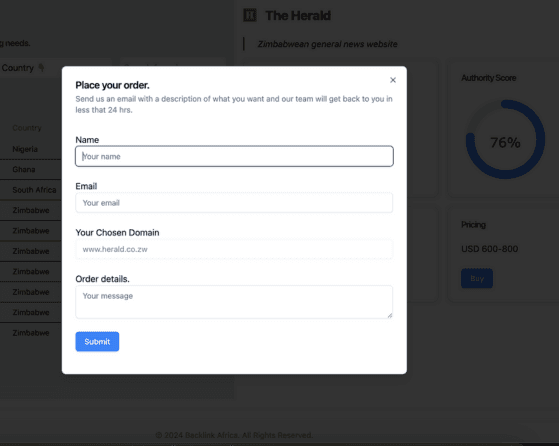559x446 pixels.
Task: Select the South Africa row
Action: (x=31, y=190)
